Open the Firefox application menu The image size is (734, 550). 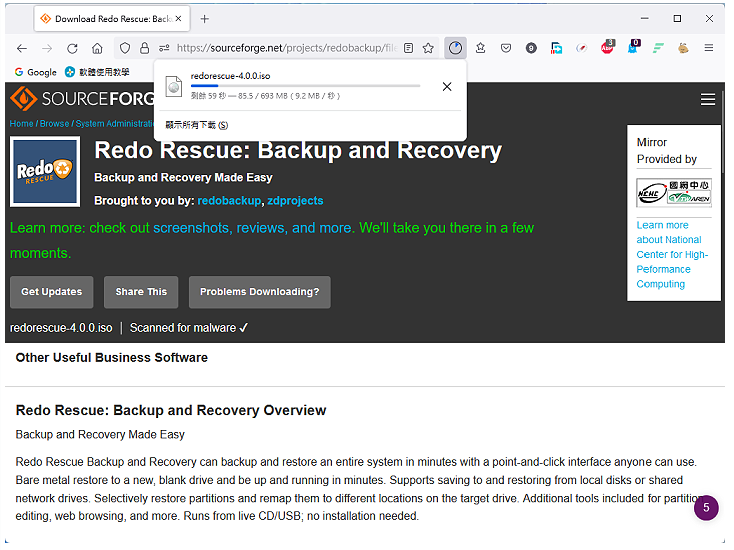(709, 48)
